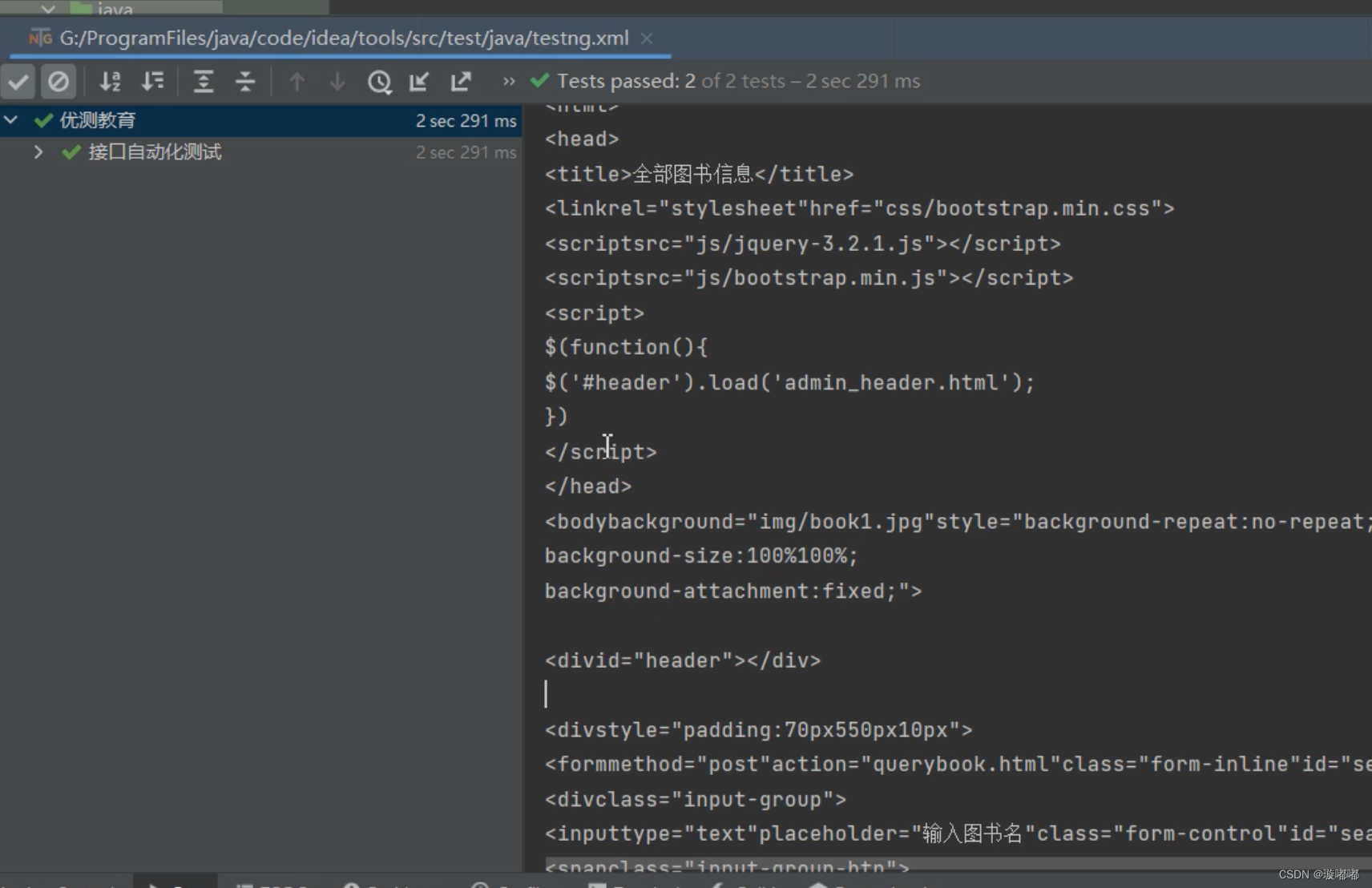This screenshot has height=888, width=1372.
Task: Toggle the Show Ignored tests button
Action: (x=59, y=81)
